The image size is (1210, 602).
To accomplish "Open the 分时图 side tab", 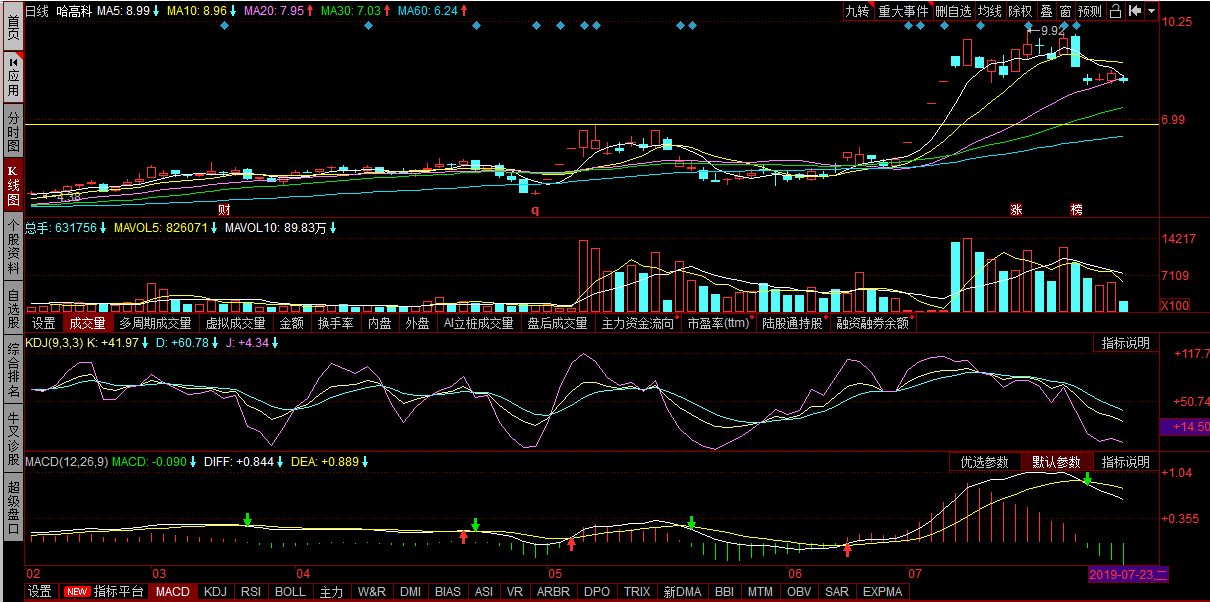I will [x=13, y=132].
